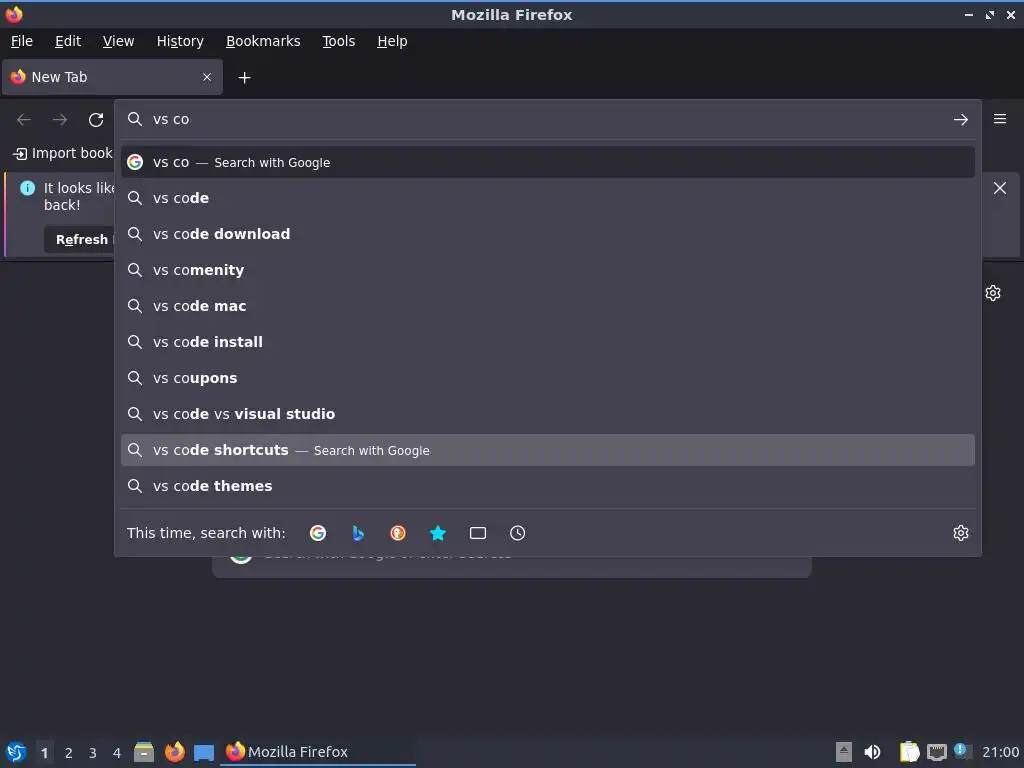Search this time with Bing icon

(x=358, y=533)
